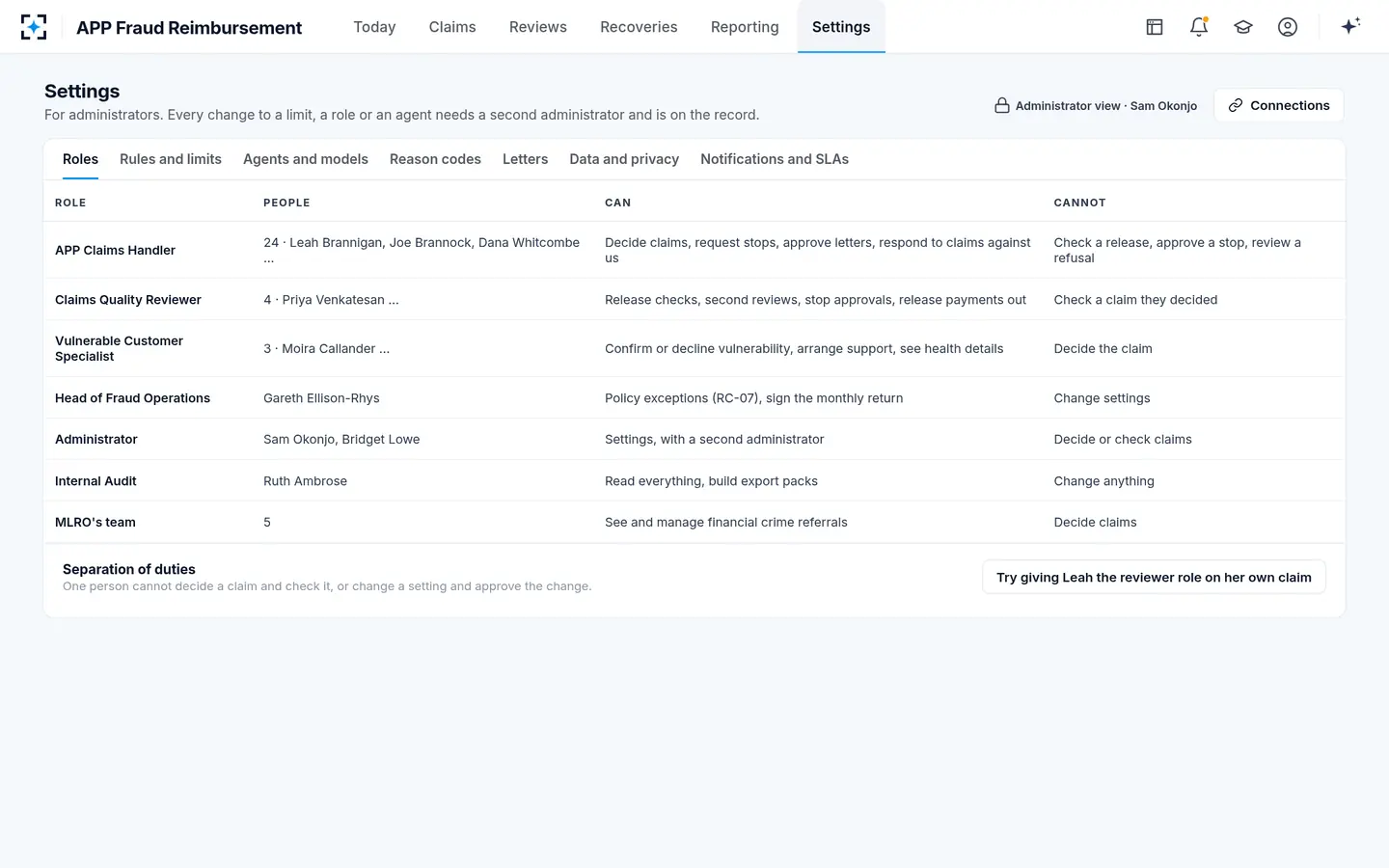1389x868 pixels.
Task: Click Gareth Ellison-Rhys name
Action: (321, 398)
